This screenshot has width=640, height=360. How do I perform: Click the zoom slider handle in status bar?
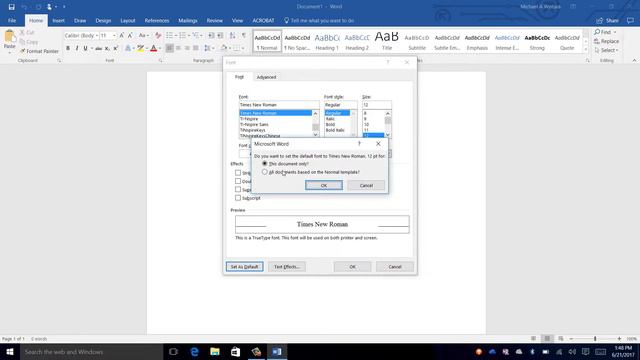point(595,339)
